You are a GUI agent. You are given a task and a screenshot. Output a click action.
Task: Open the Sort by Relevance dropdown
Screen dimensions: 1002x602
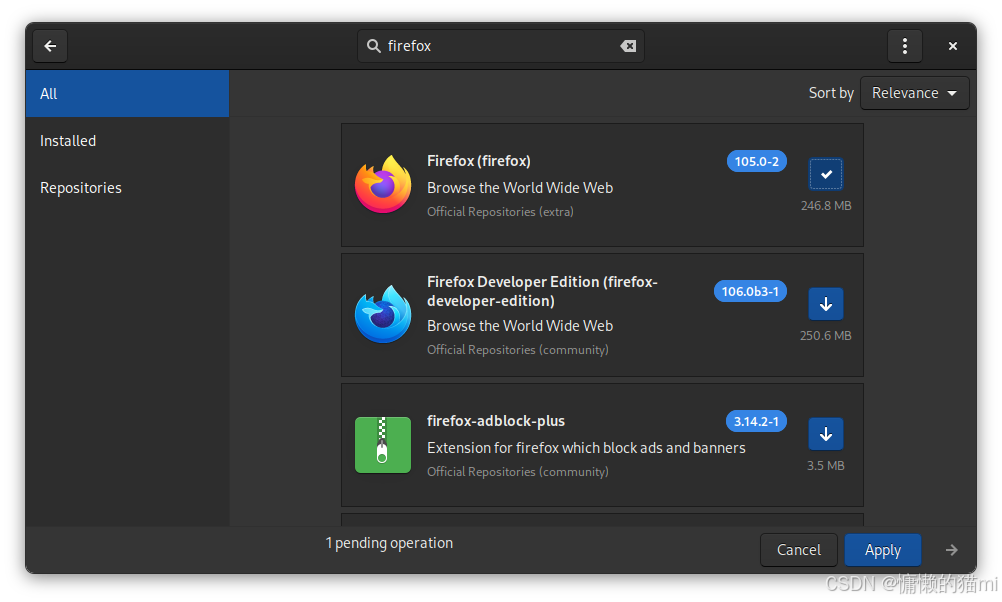914,93
